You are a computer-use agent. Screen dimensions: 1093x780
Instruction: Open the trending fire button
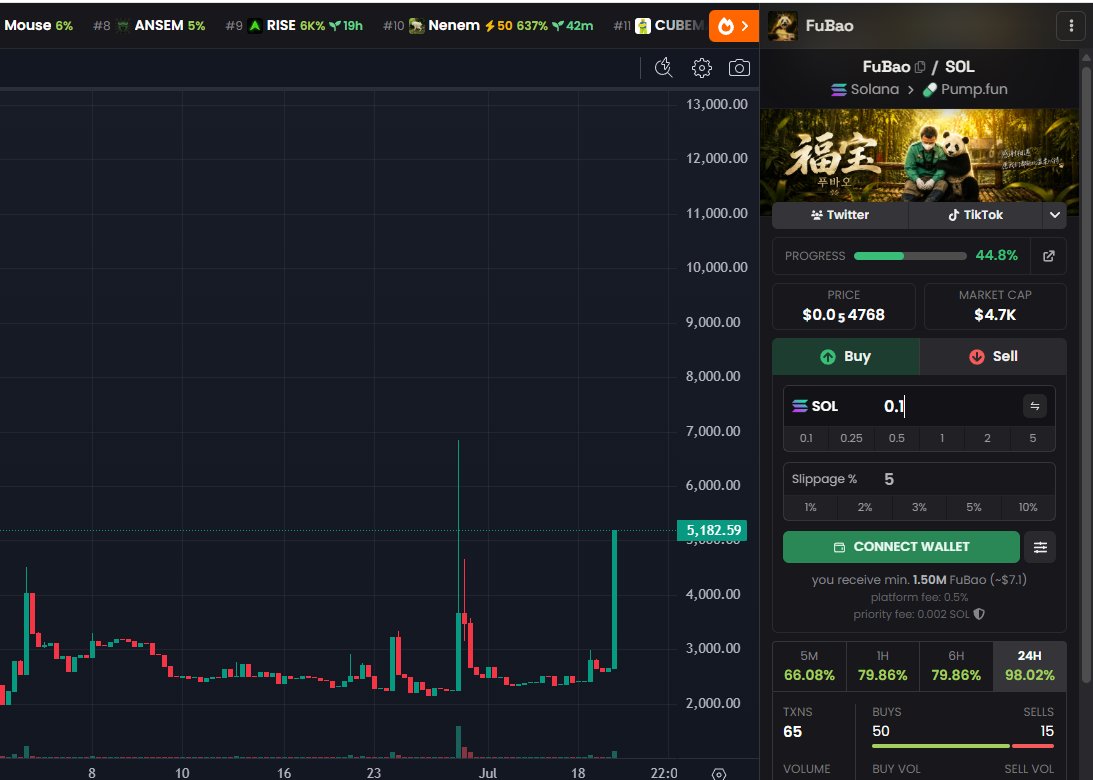point(733,26)
